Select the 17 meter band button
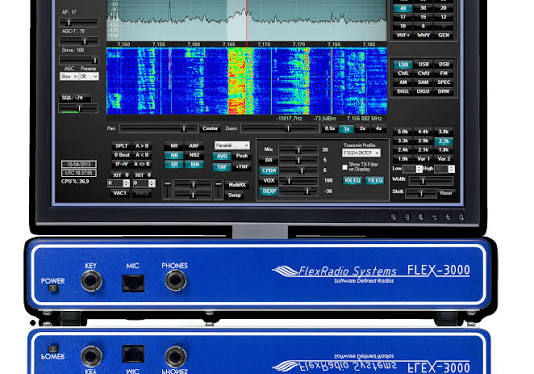The width and height of the screenshot is (534, 374). pyautogui.click(x=403, y=17)
